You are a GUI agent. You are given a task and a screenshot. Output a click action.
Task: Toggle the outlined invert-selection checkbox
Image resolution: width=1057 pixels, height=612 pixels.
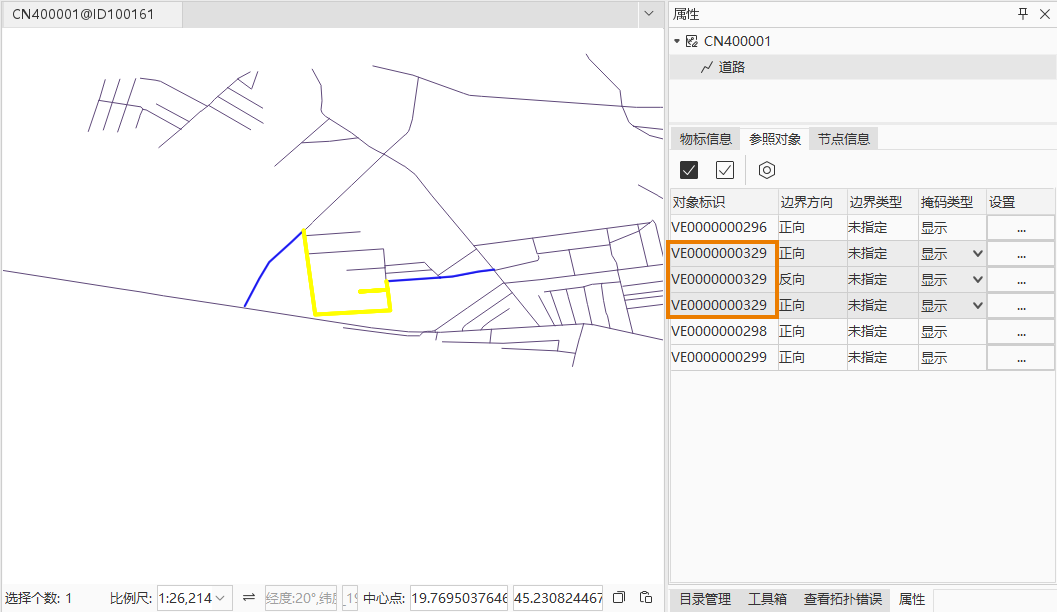(725, 170)
